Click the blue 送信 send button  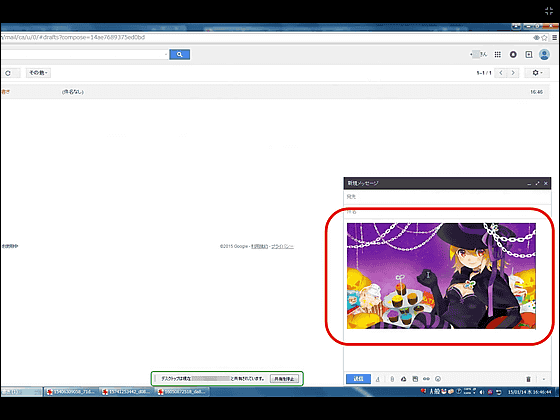pyautogui.click(x=358, y=379)
